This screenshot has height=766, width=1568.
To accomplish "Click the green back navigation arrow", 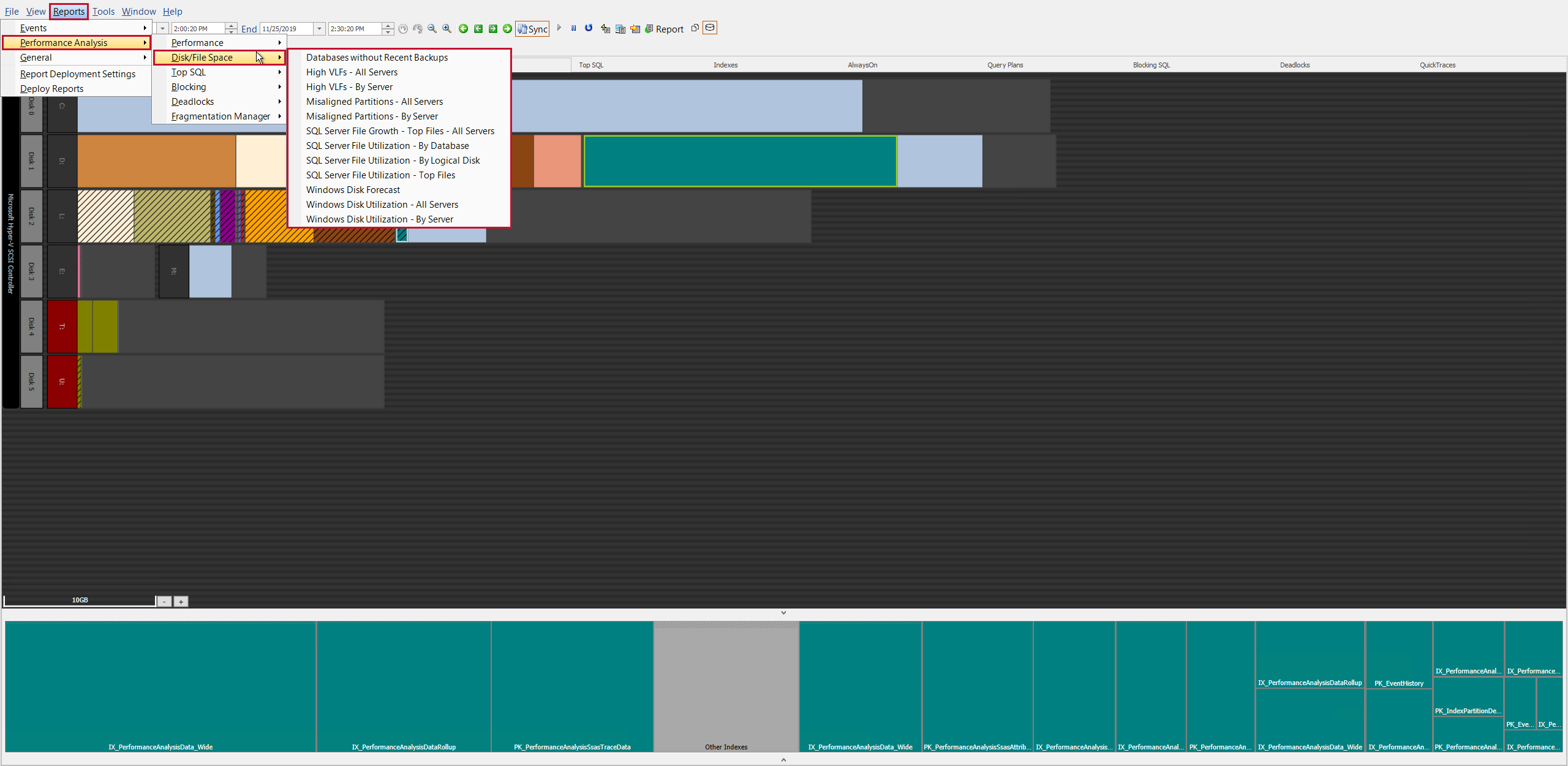I will pos(464,29).
